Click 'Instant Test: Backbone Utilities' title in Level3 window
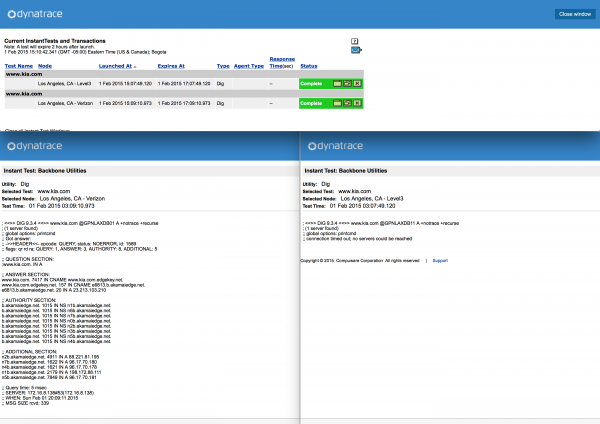 (x=346, y=171)
